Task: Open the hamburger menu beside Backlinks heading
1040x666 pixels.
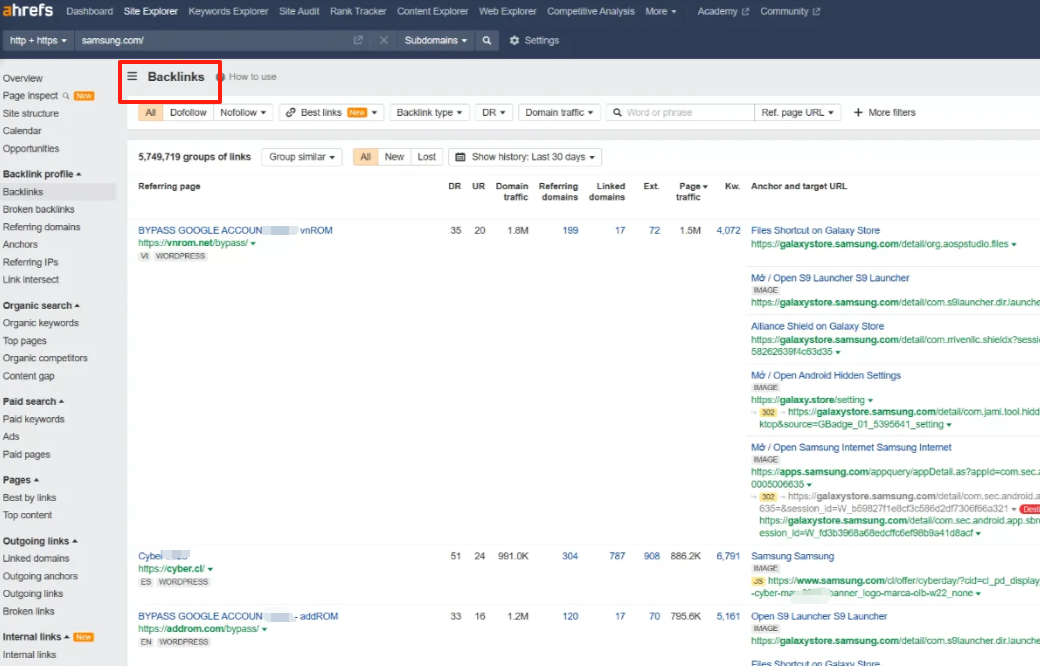Action: [132, 75]
